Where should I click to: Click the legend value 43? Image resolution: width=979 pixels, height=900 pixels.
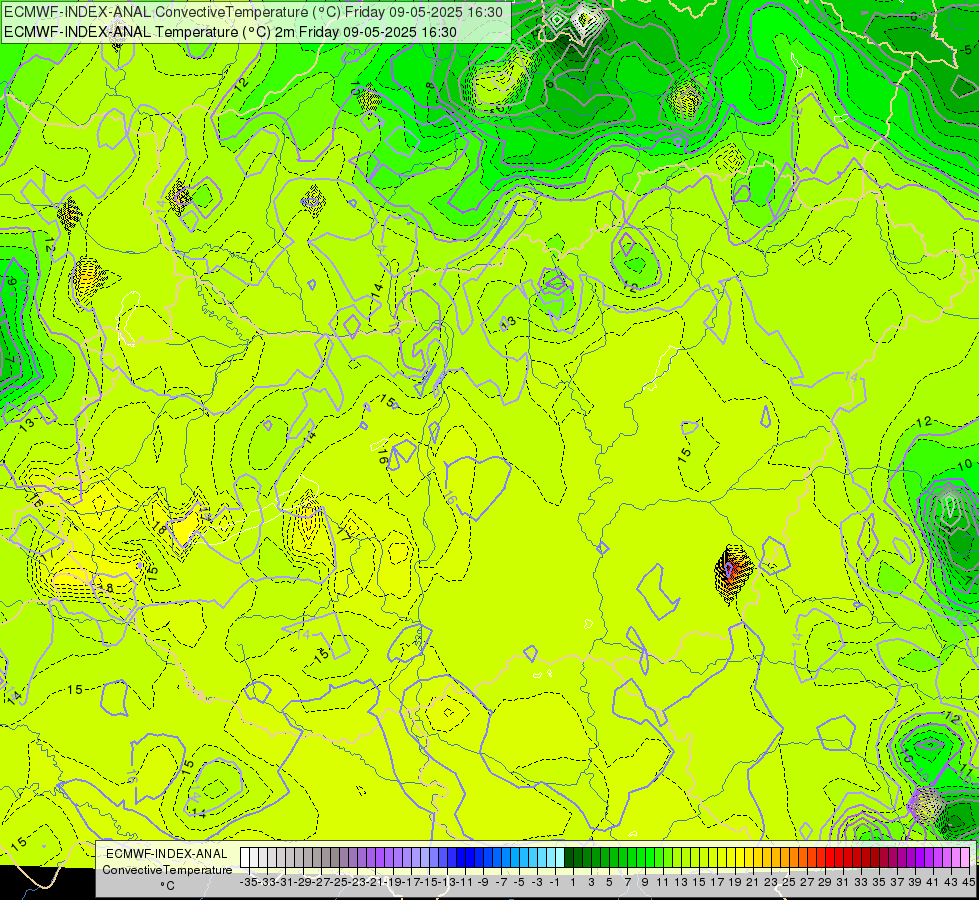(x=951, y=882)
